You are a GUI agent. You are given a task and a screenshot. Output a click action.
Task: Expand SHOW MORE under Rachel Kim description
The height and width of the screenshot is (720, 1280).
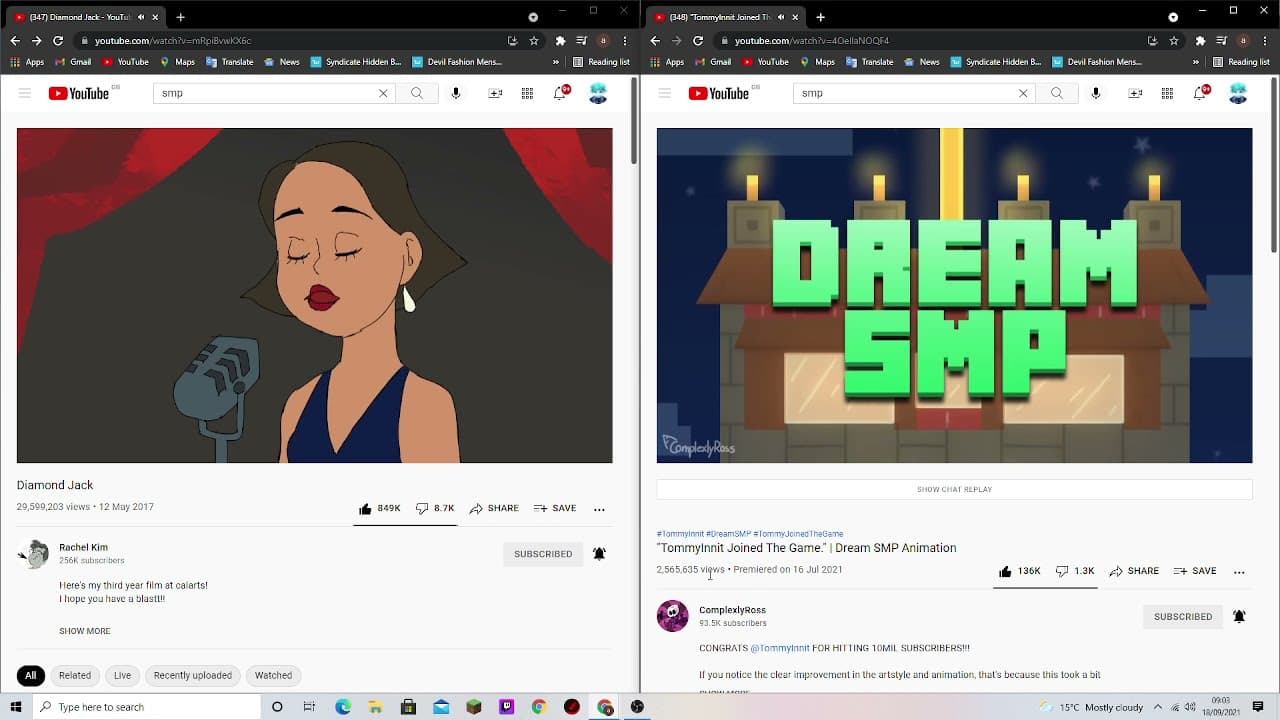[85, 631]
